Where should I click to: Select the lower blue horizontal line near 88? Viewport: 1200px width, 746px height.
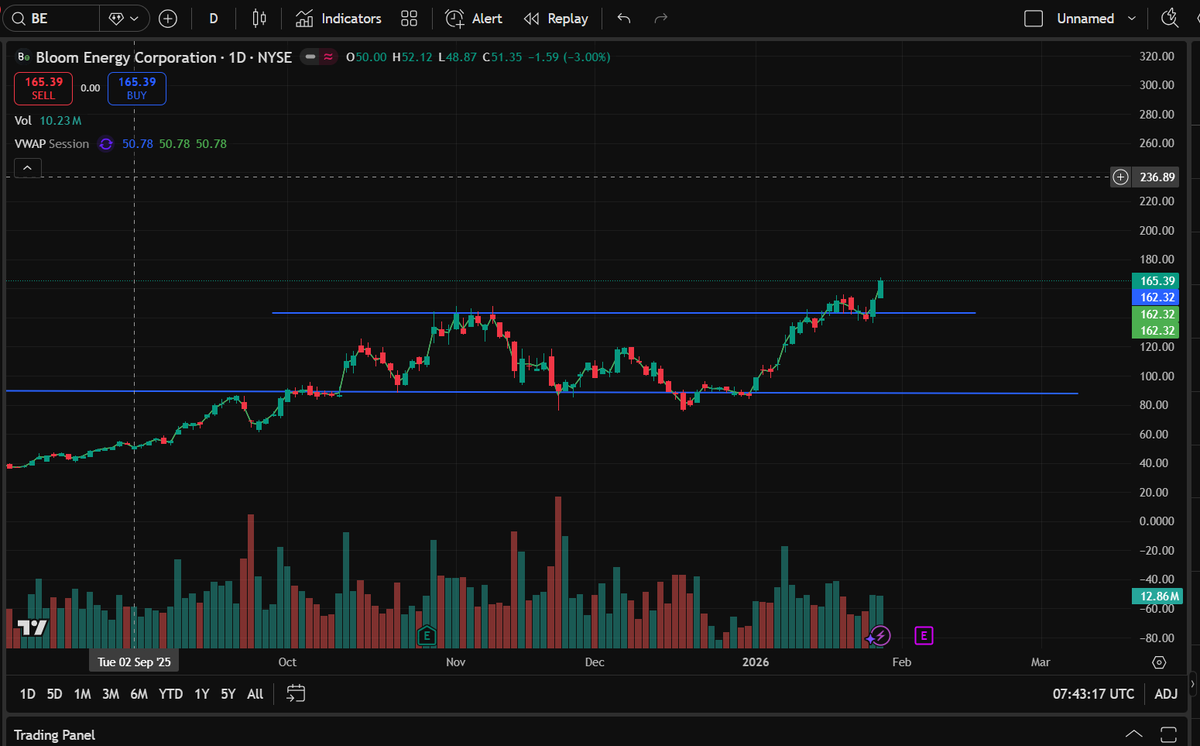click(542, 392)
